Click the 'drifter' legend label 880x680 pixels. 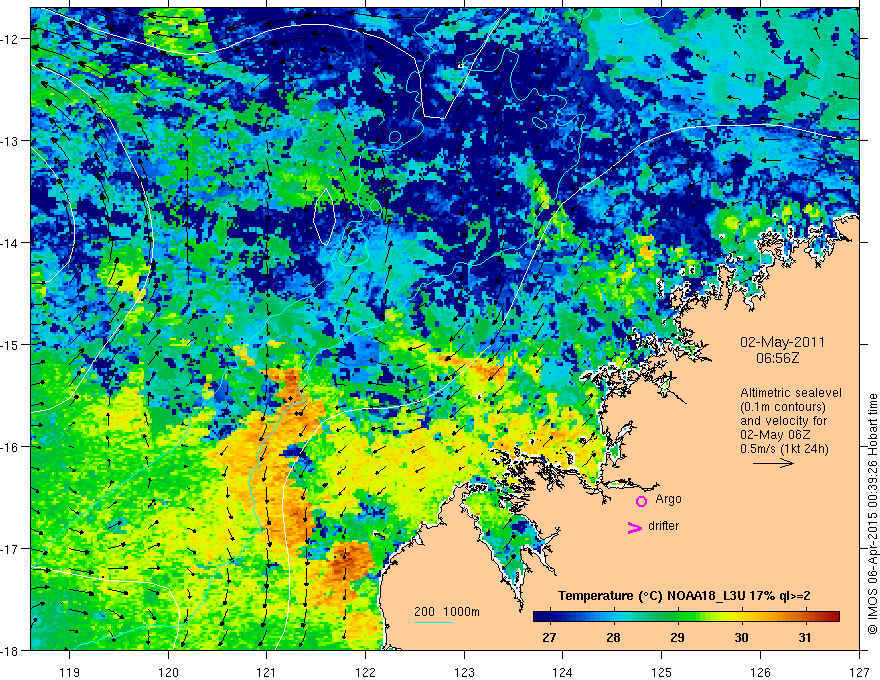pos(663,526)
